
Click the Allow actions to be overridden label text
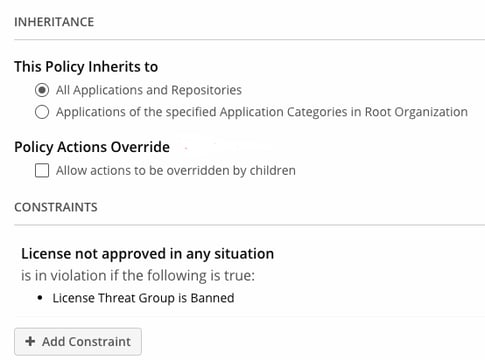click(176, 170)
